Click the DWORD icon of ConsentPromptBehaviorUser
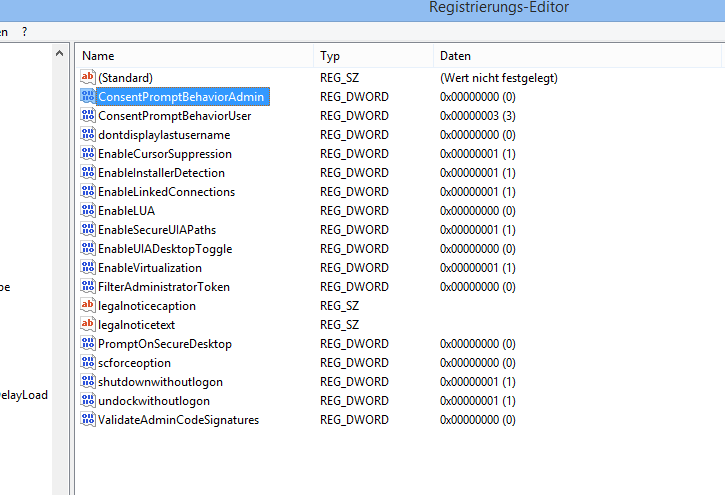Image resolution: width=725 pixels, height=495 pixels. [x=87, y=116]
